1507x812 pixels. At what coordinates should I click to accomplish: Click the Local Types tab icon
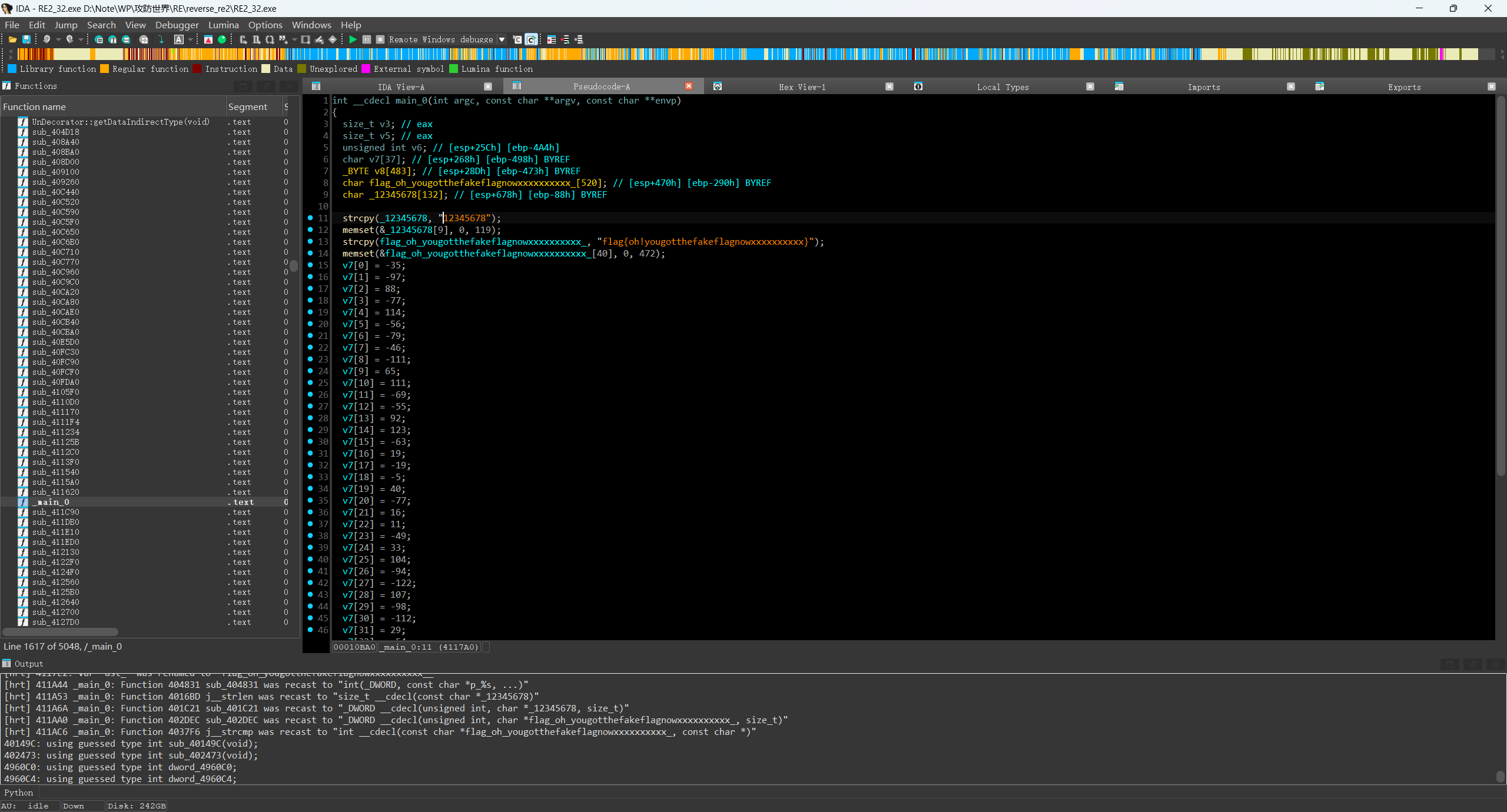(x=918, y=86)
